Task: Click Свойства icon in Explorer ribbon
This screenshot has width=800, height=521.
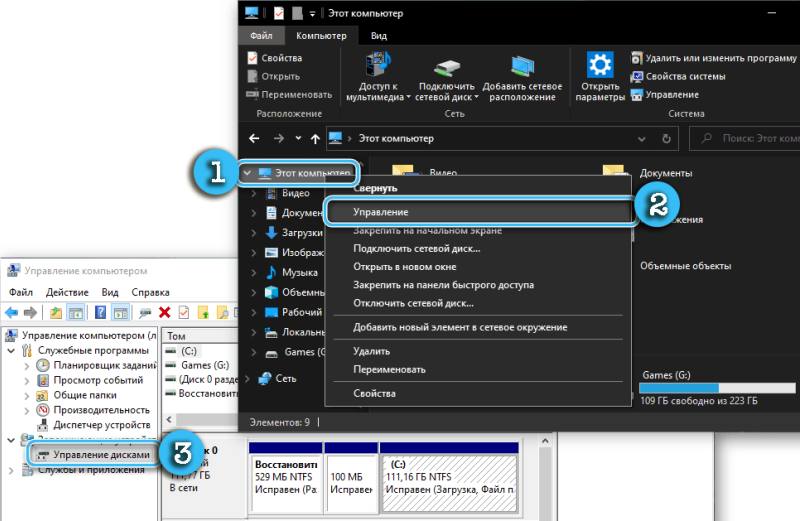Action: (253, 58)
